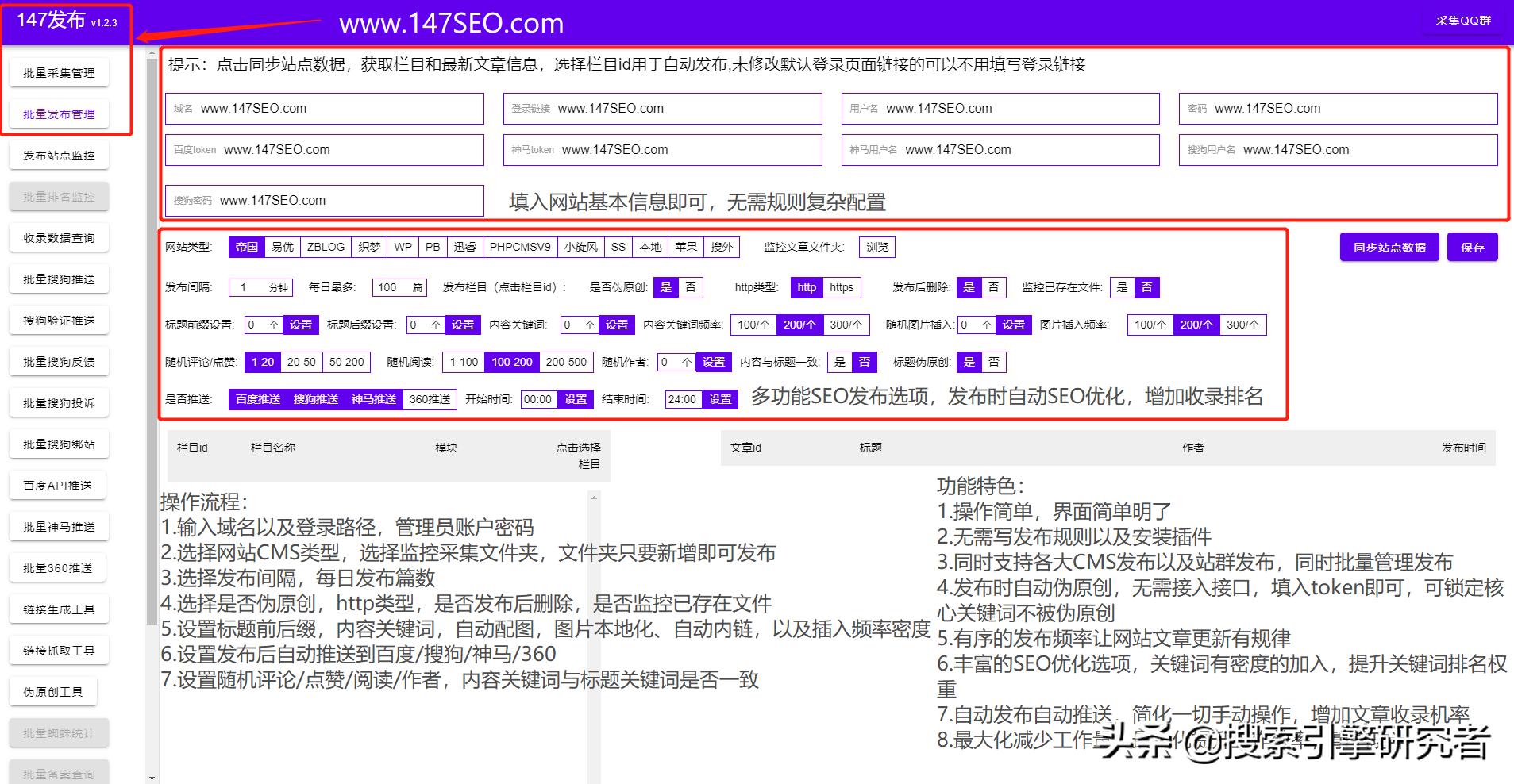Click the 同步站点数据 button
The width and height of the screenshot is (1514, 784).
(x=1388, y=247)
